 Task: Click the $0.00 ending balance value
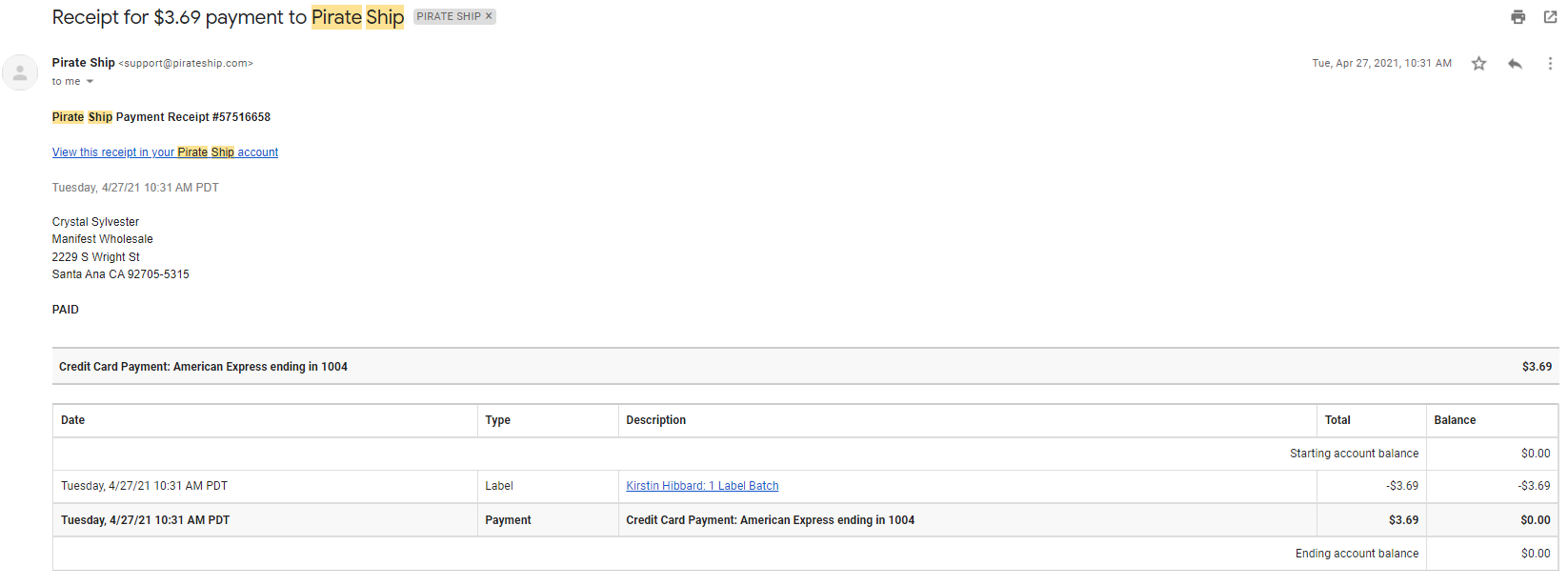coord(1536,554)
